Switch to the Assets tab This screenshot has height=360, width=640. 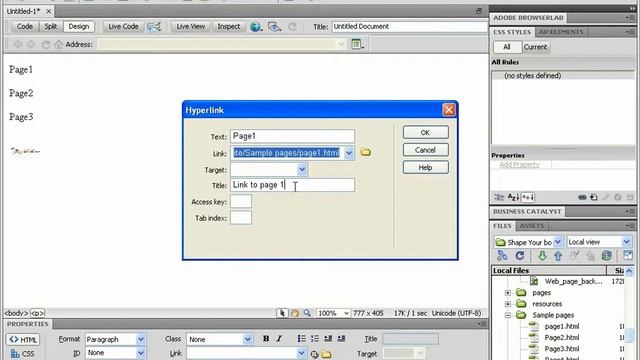click(x=531, y=226)
